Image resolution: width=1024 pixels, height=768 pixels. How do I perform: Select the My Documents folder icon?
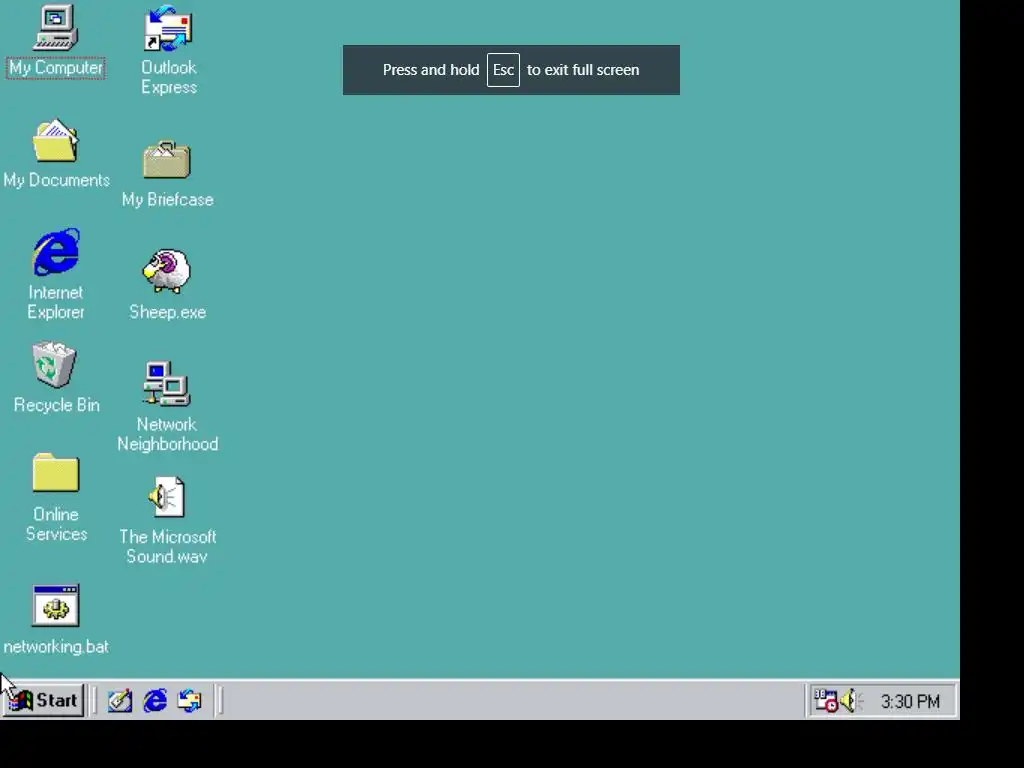coord(56,140)
